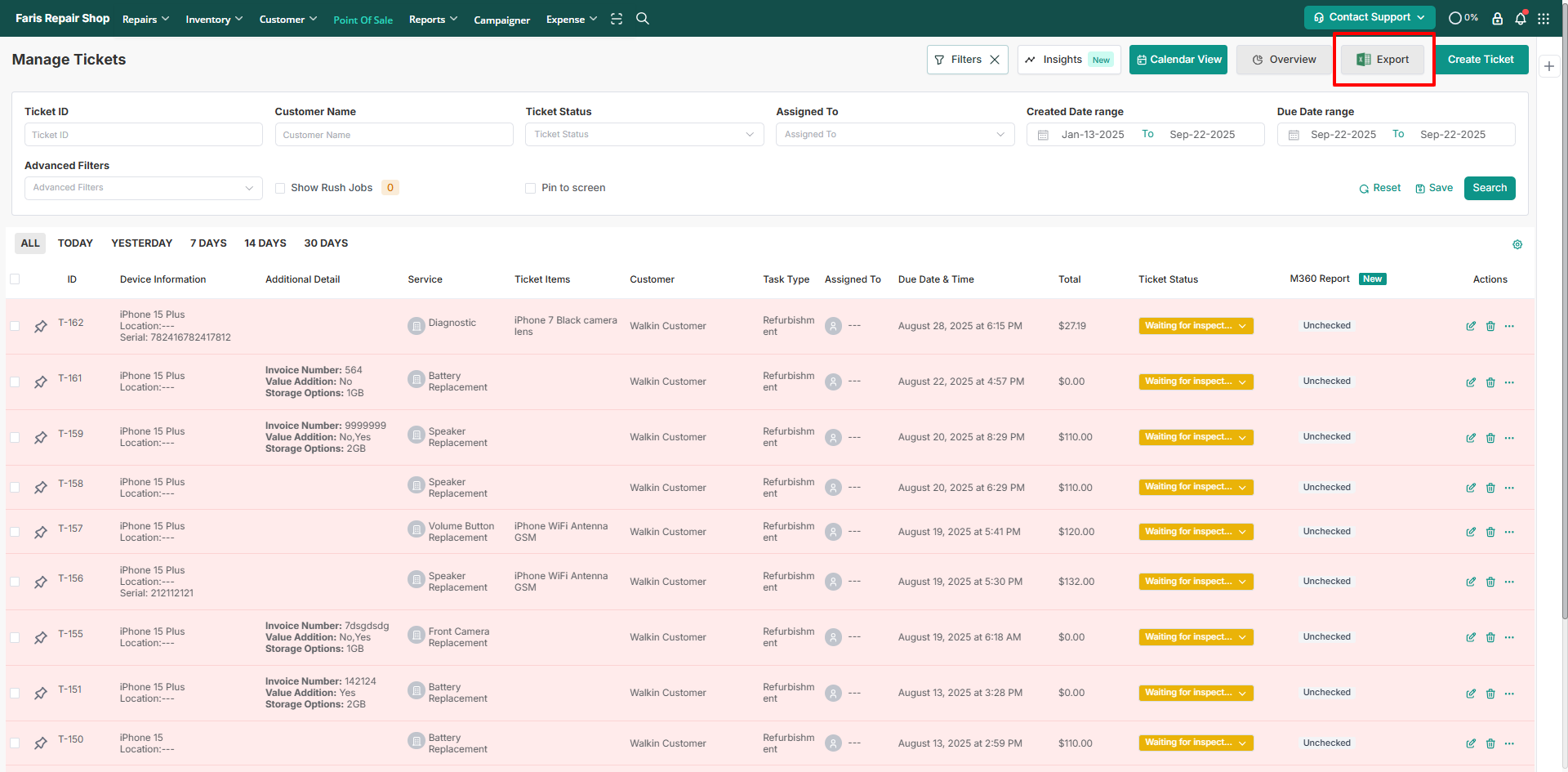Check the Pin to screen option

pyautogui.click(x=530, y=188)
